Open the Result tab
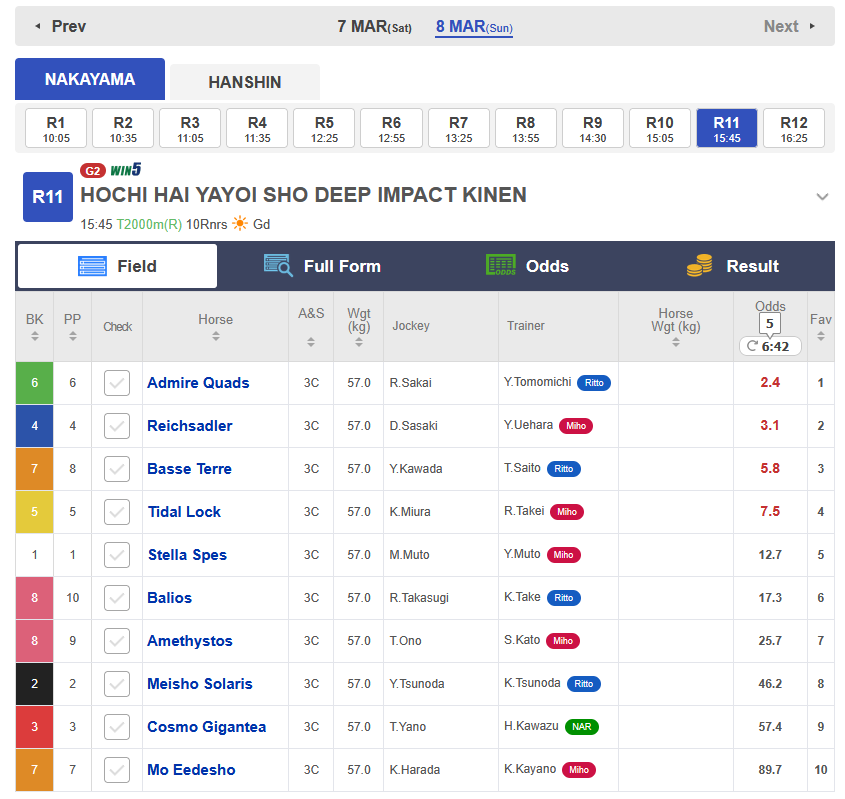 click(732, 266)
